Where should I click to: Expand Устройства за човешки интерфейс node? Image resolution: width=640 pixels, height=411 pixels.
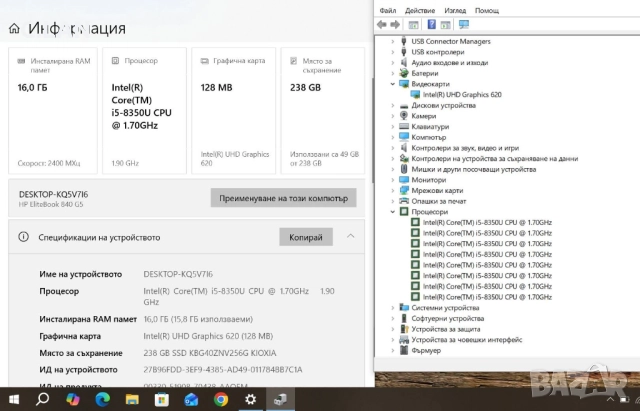click(393, 339)
